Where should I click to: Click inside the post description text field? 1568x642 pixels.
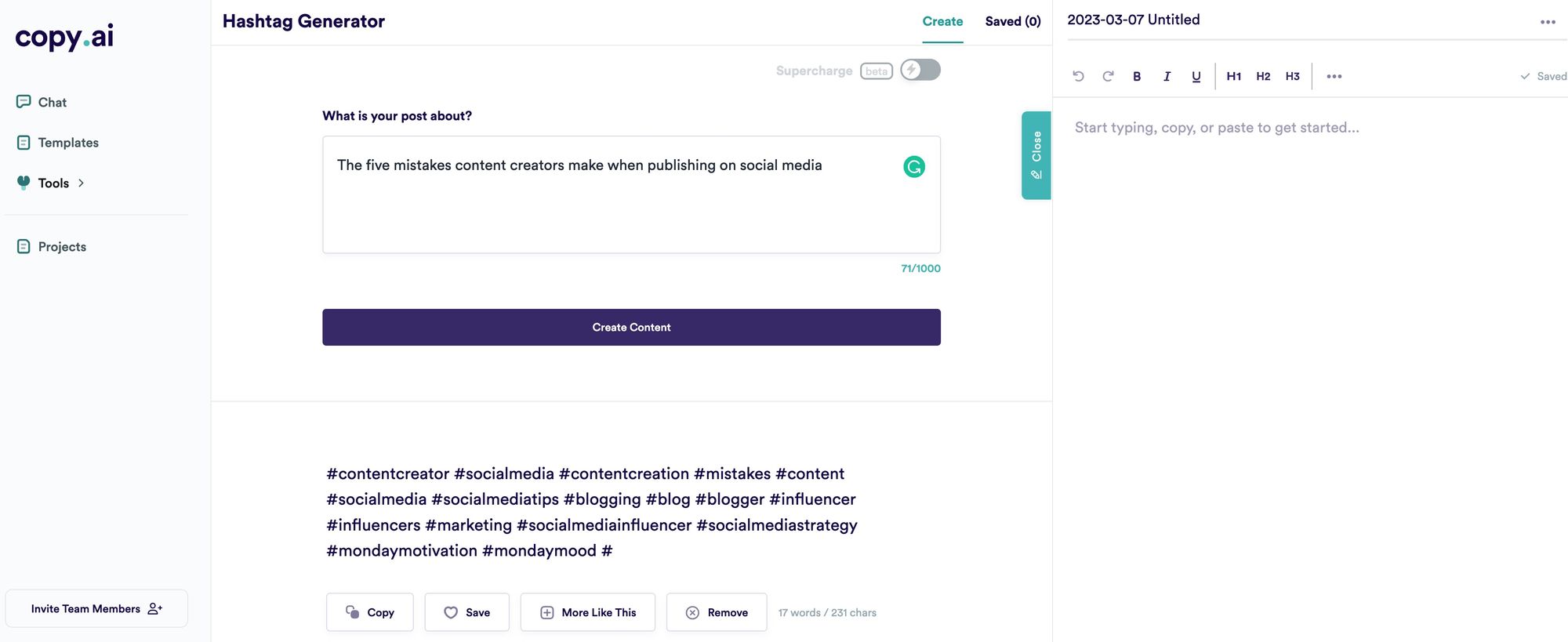pyautogui.click(x=630, y=194)
